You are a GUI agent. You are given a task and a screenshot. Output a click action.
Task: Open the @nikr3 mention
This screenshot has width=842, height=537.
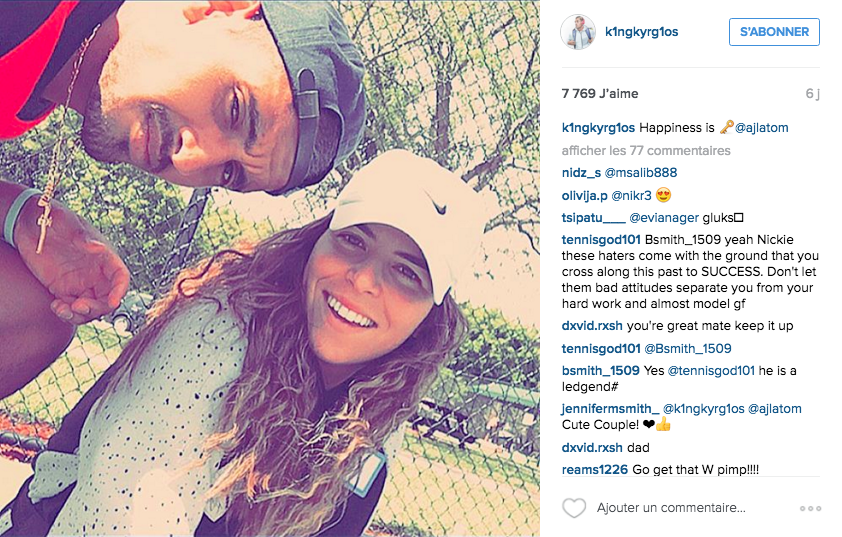tap(632, 195)
